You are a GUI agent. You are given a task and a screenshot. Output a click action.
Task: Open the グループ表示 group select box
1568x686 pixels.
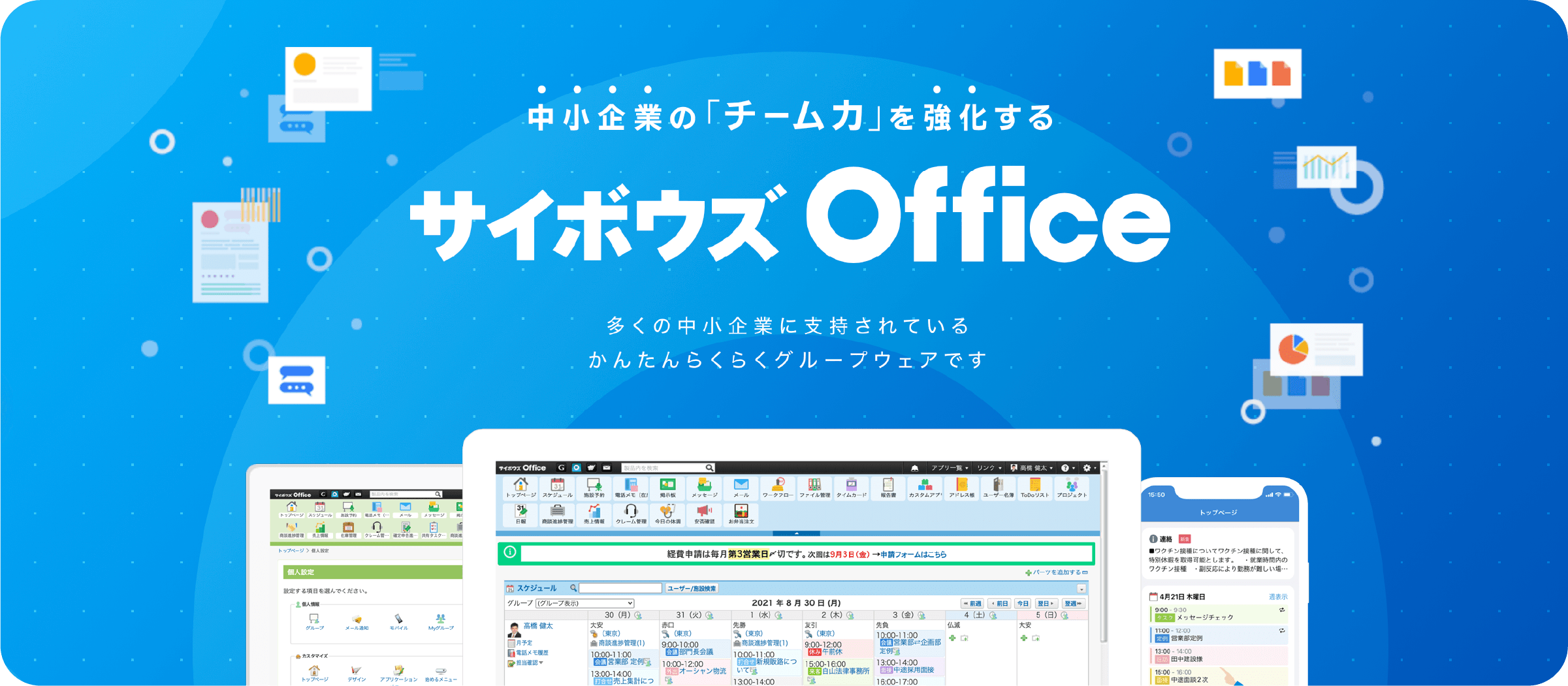coord(585,603)
